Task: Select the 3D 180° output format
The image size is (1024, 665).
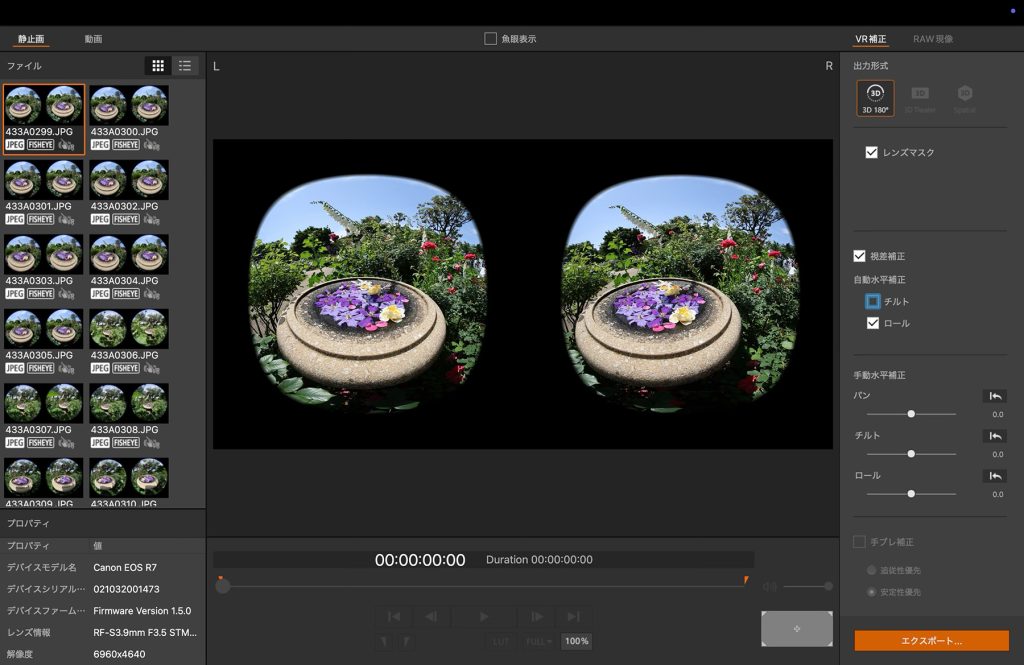Action: (875, 97)
